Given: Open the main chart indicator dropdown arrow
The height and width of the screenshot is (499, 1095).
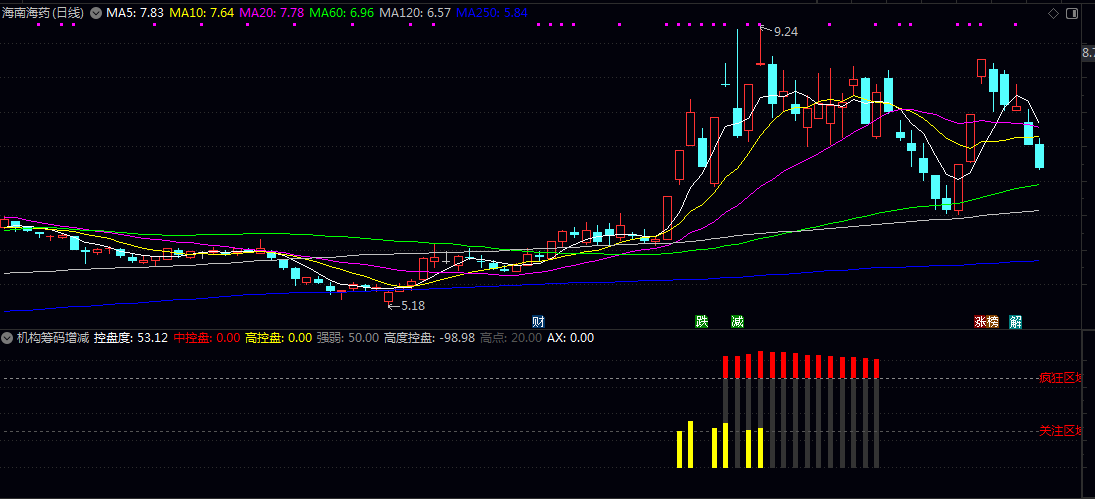Looking at the screenshot, I should point(96,13).
